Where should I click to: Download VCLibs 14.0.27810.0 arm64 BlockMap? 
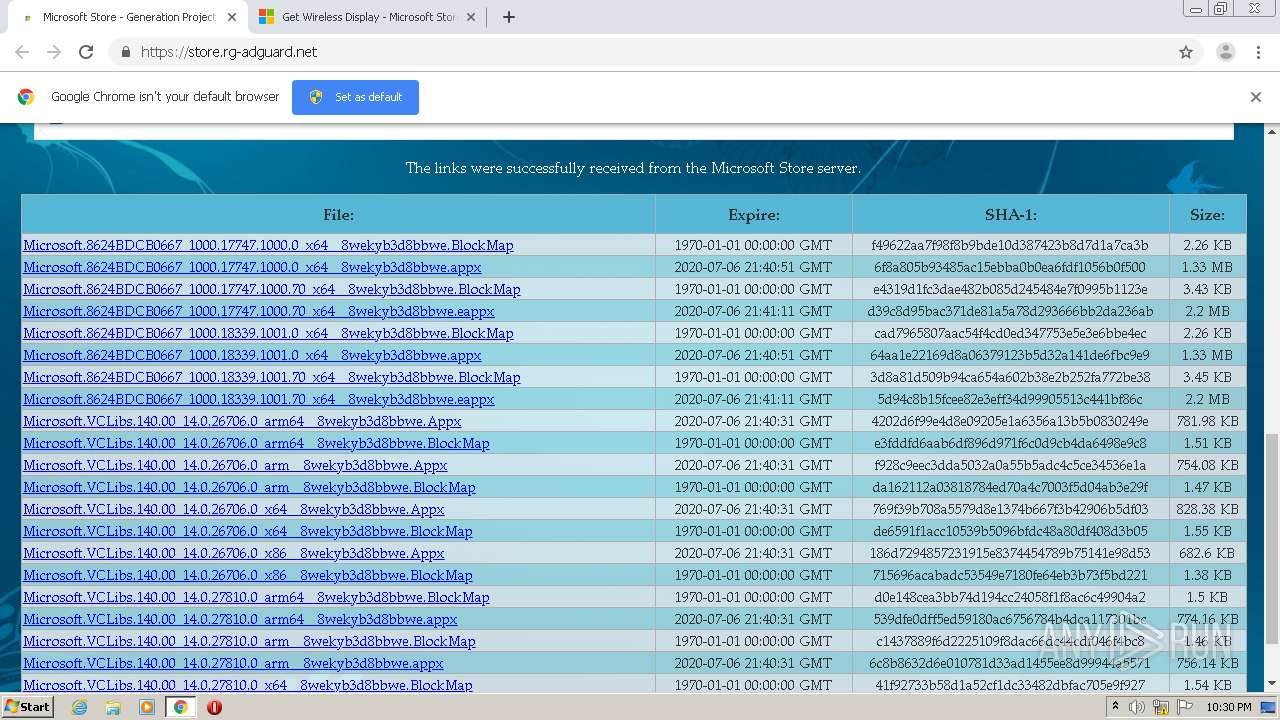(x=256, y=597)
